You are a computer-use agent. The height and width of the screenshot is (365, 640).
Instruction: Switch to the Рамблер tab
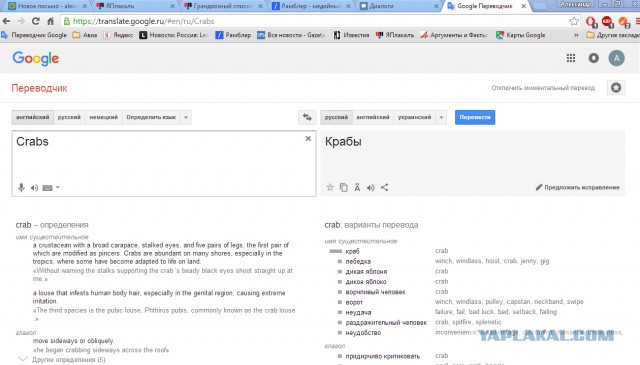(x=311, y=6)
